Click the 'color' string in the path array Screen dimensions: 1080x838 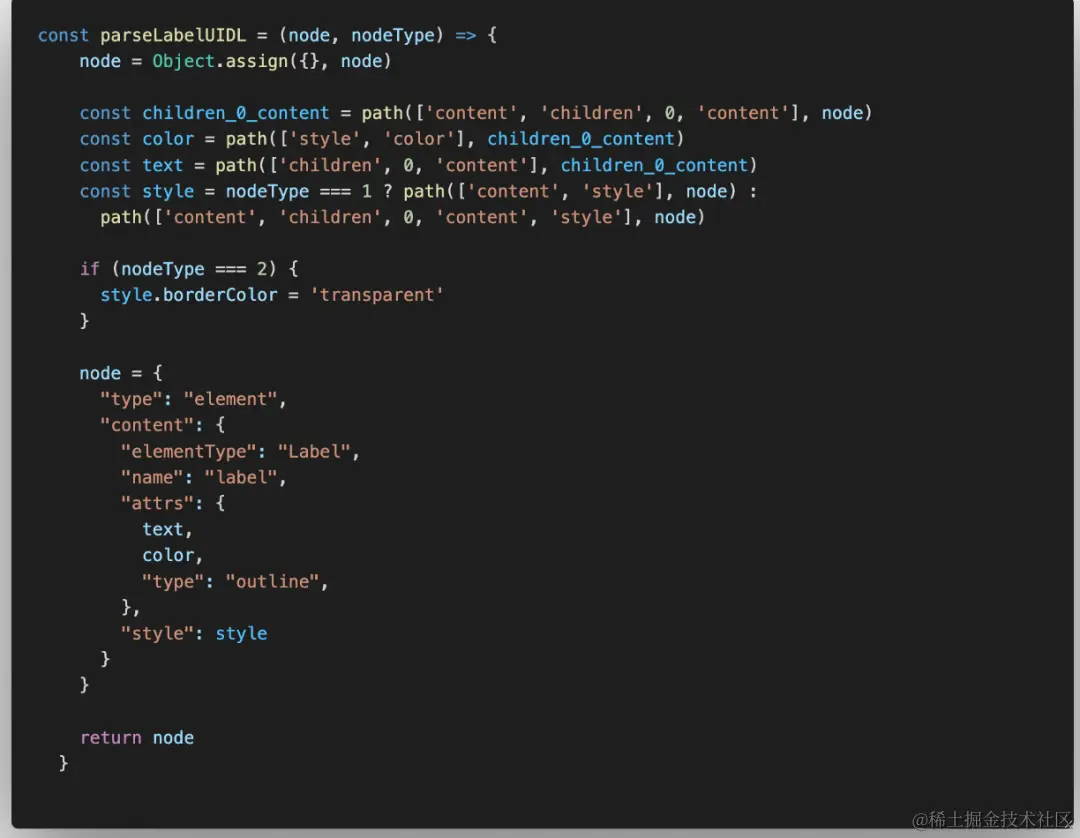pyautogui.click(x=419, y=139)
